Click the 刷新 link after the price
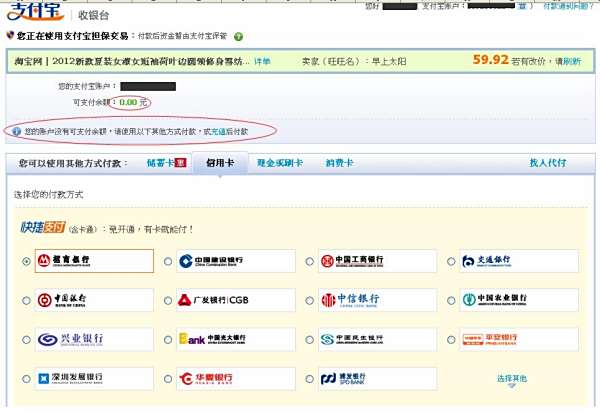The image size is (600, 411). click(x=572, y=61)
